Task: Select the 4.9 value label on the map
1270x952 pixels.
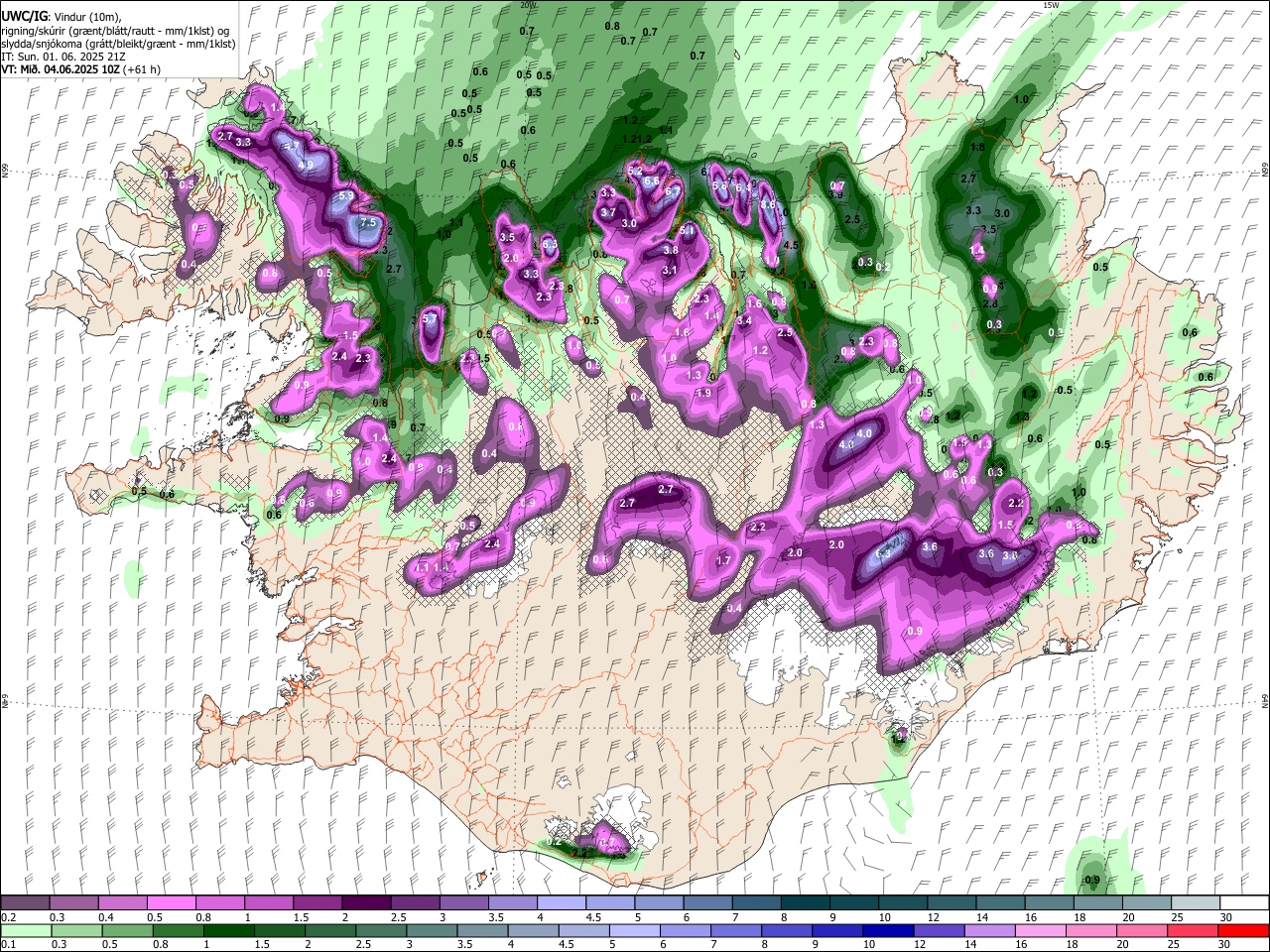Action: (307, 165)
